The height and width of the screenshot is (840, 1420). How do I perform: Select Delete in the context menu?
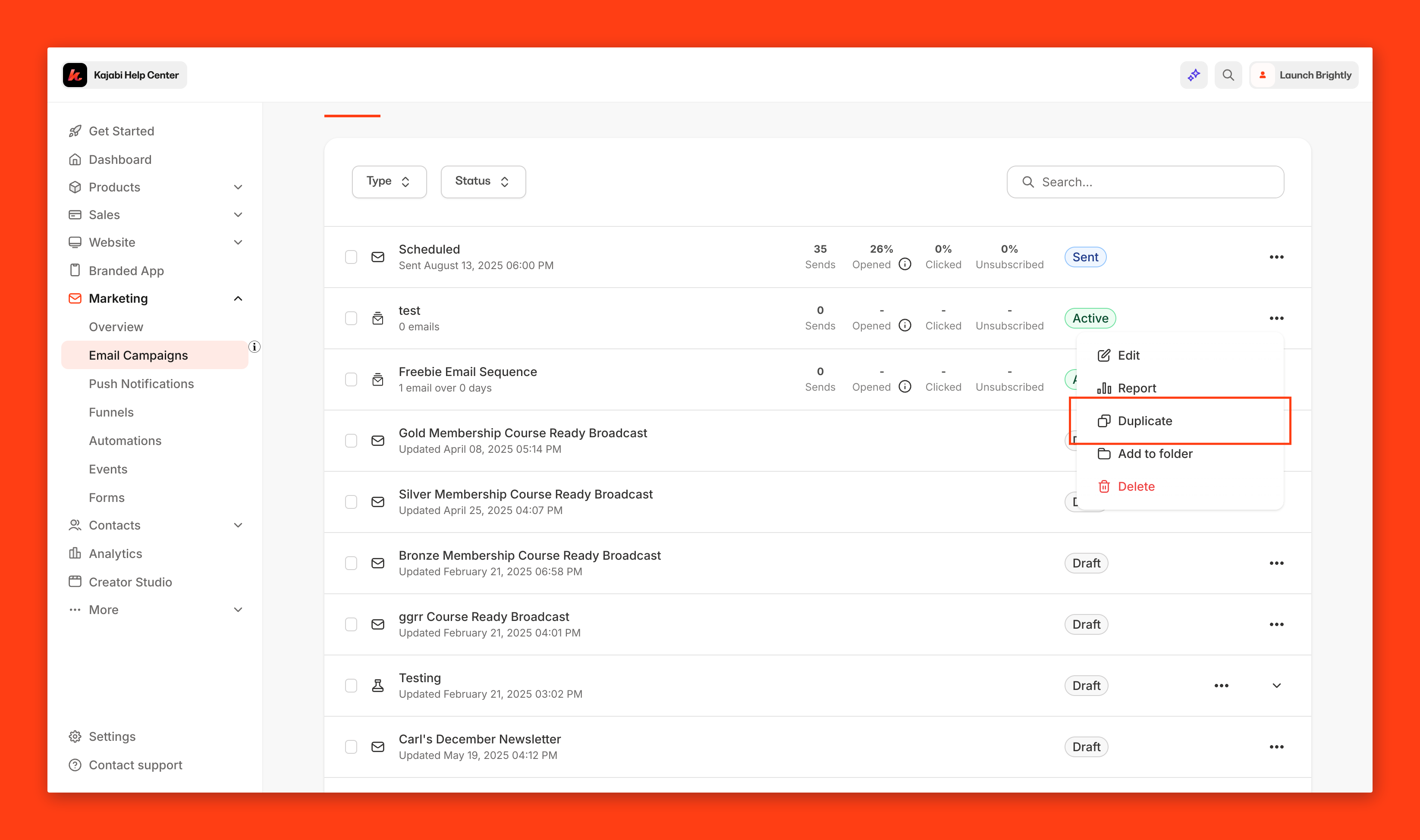[x=1135, y=486]
